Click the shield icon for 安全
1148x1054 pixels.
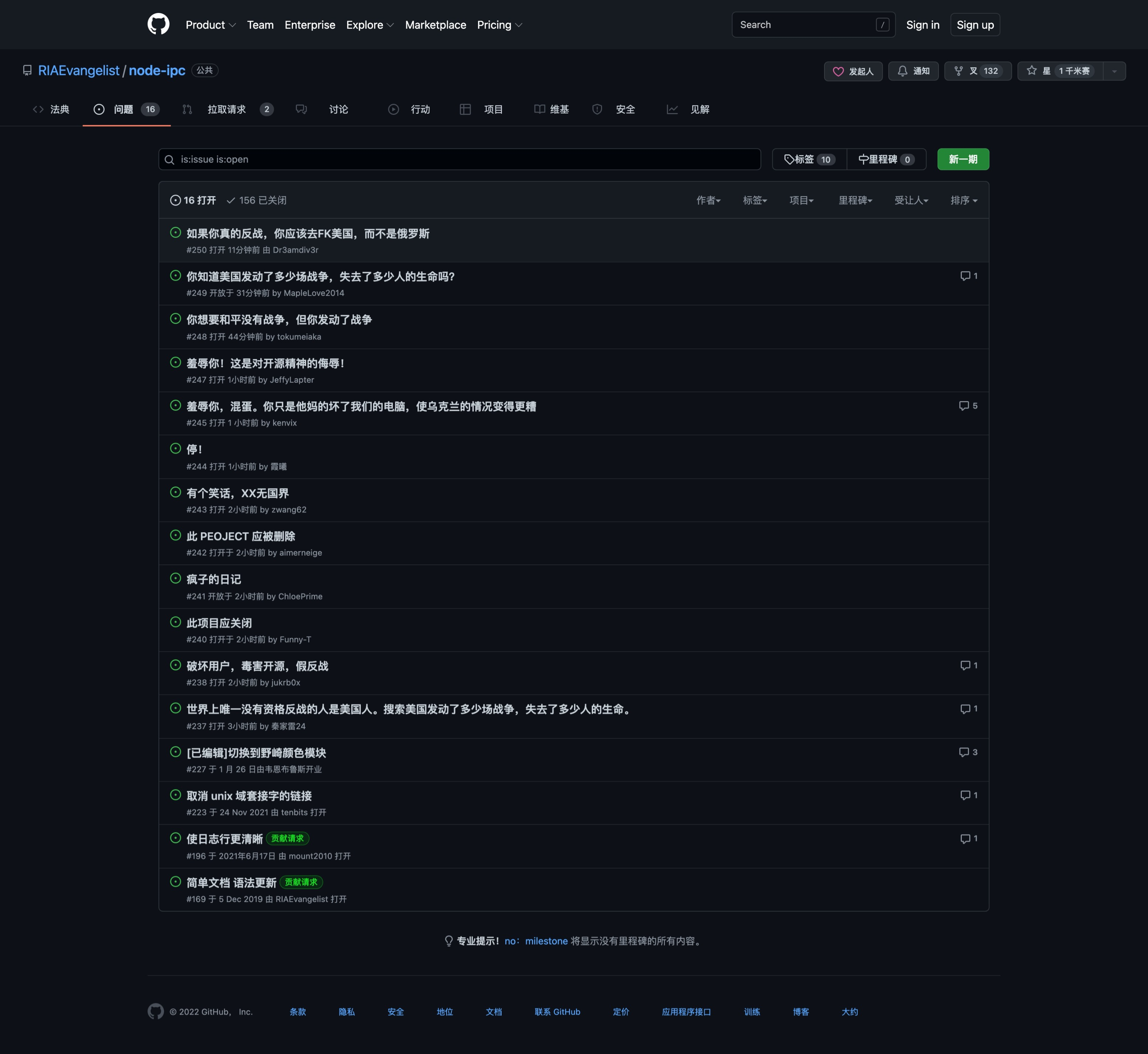click(597, 109)
